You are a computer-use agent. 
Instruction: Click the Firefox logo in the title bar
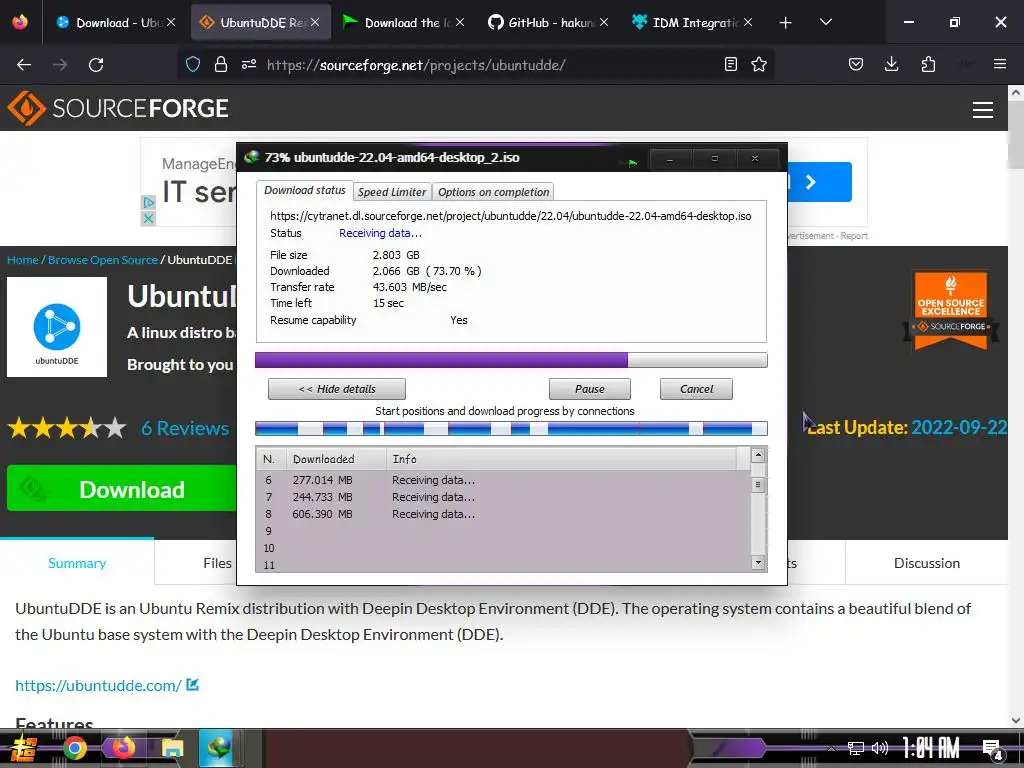[20, 22]
